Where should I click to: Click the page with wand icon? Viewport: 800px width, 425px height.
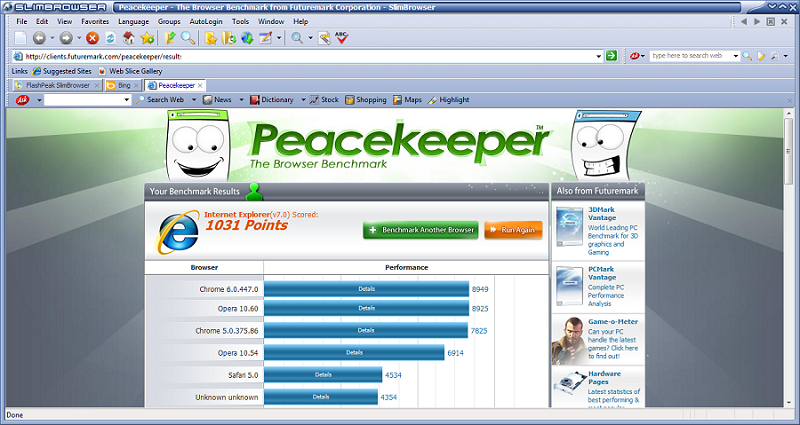pyautogui.click(x=324, y=38)
